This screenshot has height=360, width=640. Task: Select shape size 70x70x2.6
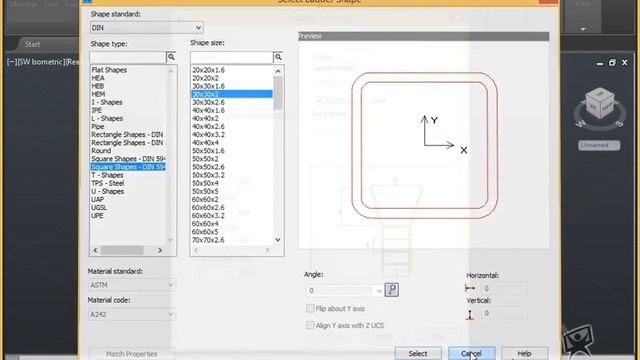coord(209,240)
